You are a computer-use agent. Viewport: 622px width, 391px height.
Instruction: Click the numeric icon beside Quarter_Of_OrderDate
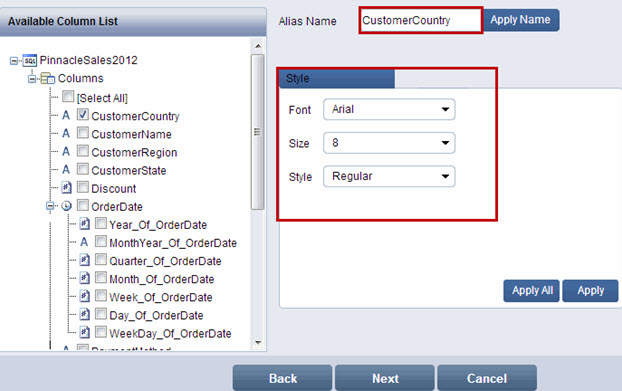click(x=84, y=260)
